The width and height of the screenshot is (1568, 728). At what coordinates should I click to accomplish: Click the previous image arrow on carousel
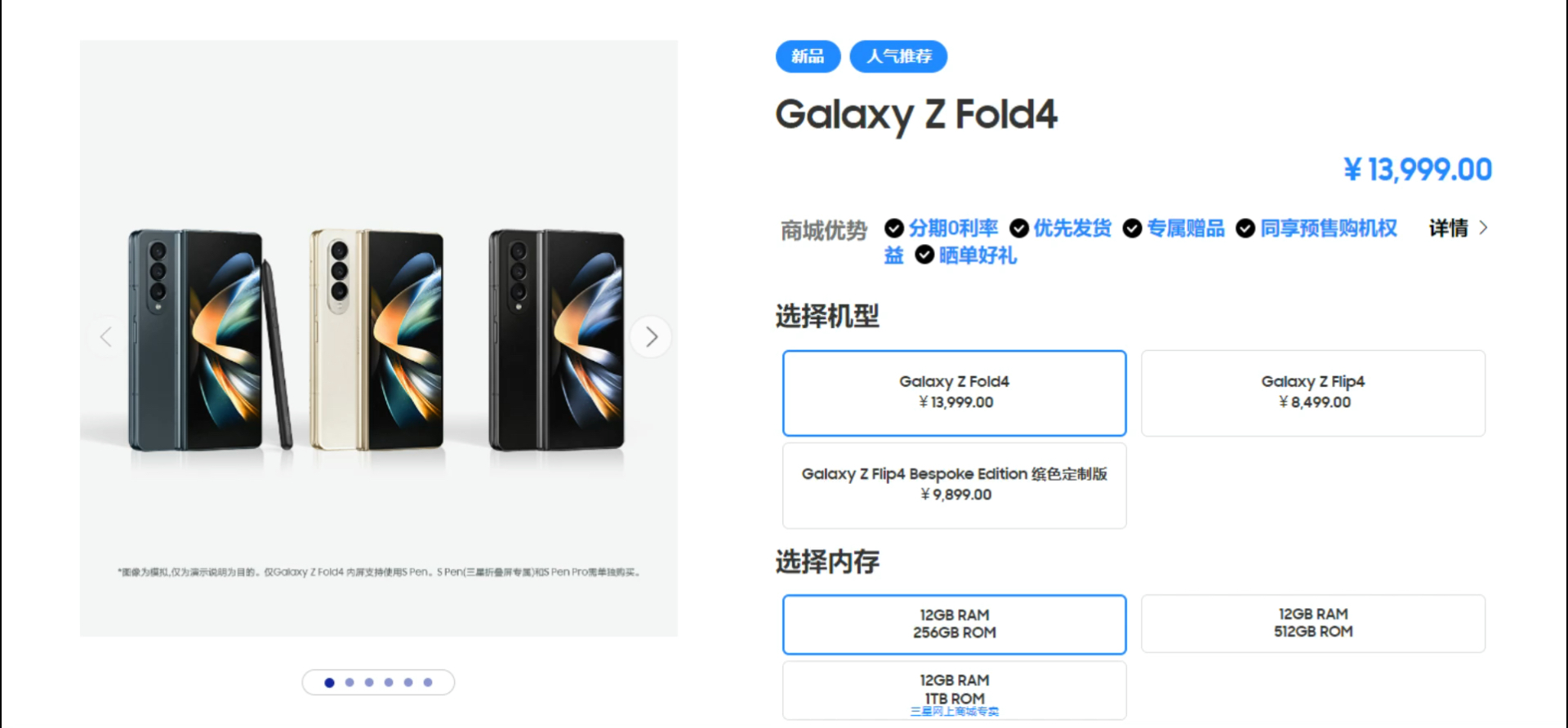(x=106, y=336)
